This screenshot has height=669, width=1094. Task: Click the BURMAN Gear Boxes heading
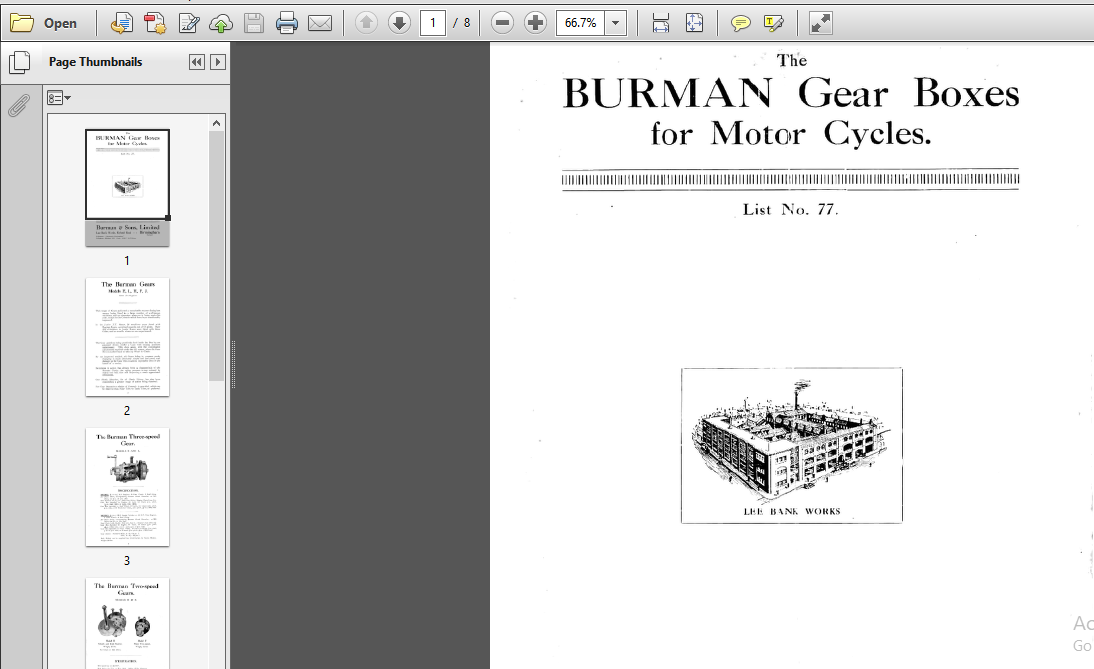pos(790,93)
